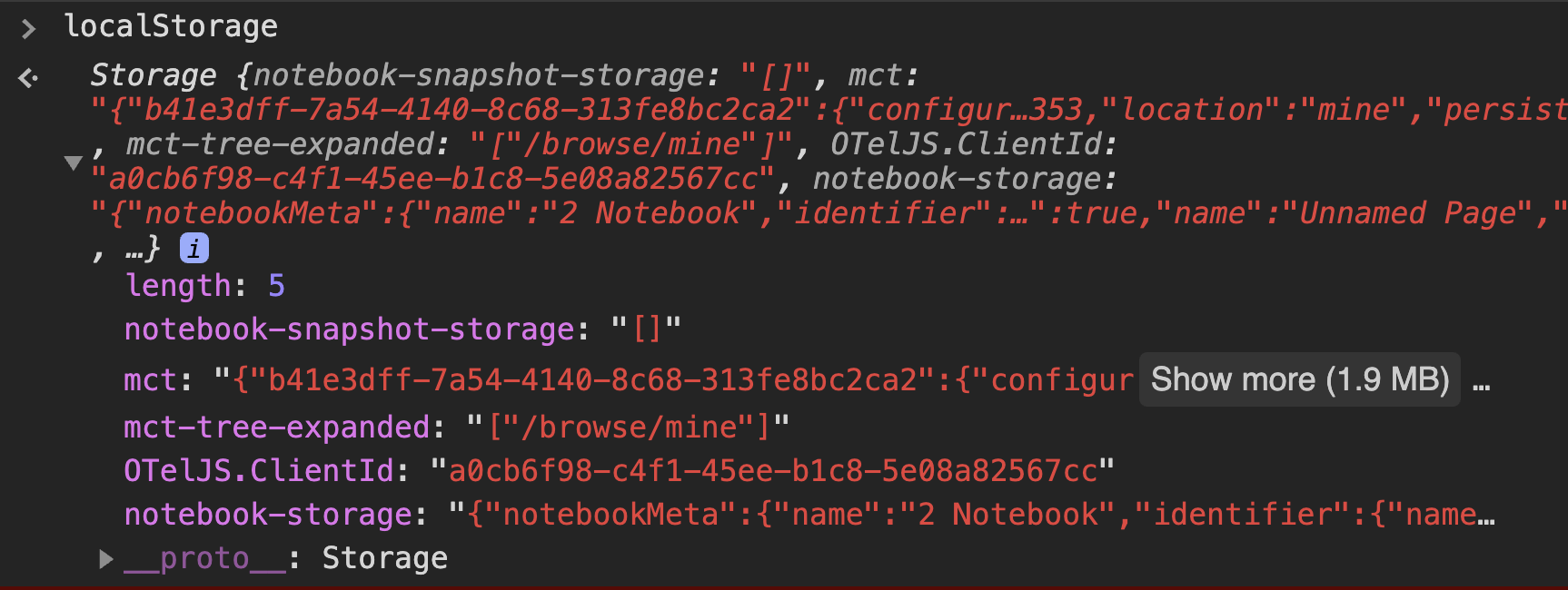The width and height of the screenshot is (1568, 590).
Task: Collapse the expanded Storage object triangle
Action: click(74, 163)
